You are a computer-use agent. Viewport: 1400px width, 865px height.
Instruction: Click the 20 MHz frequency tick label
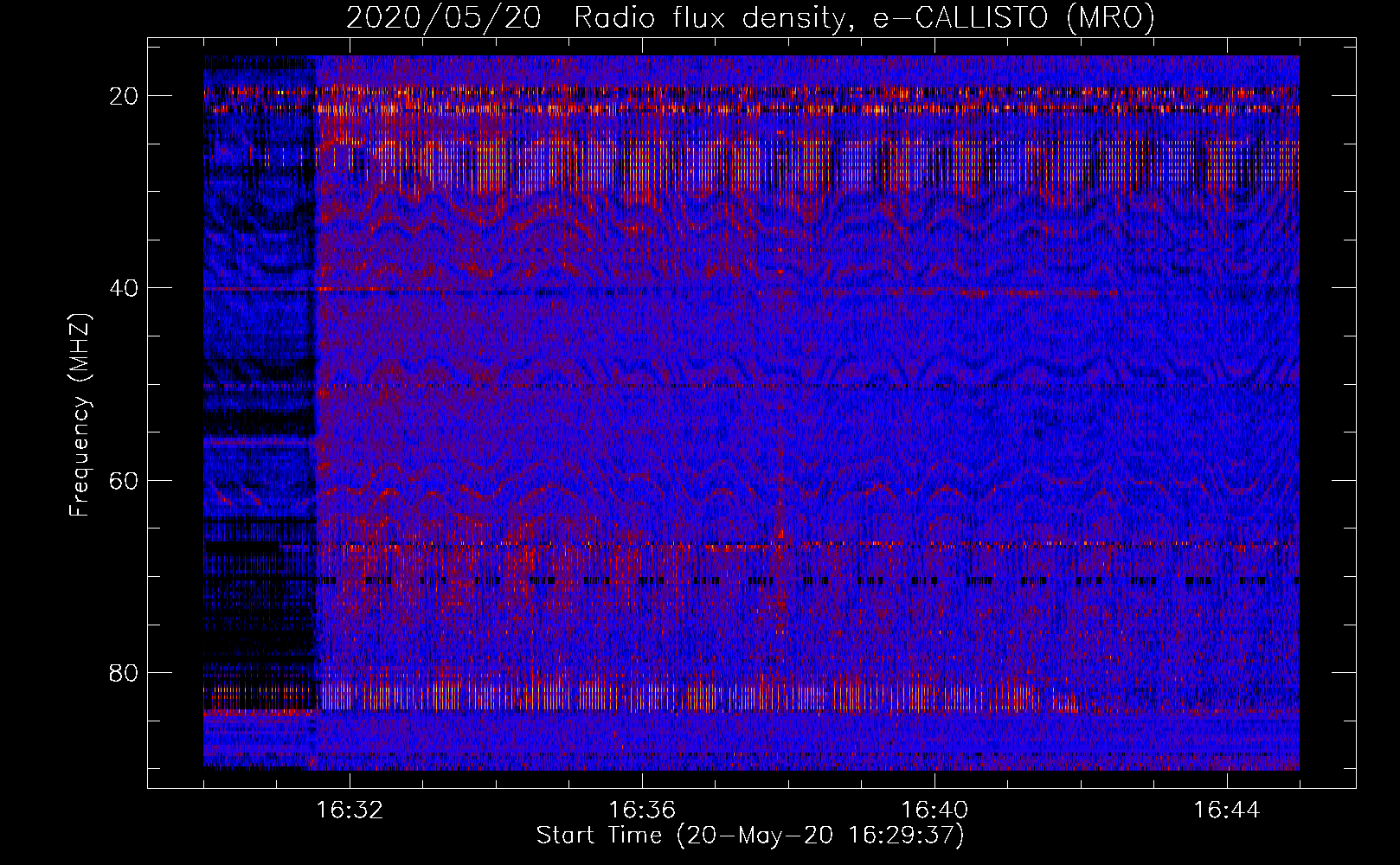pos(125,95)
